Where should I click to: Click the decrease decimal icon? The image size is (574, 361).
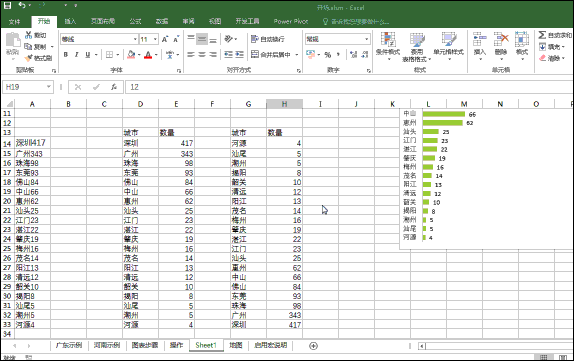[x=365, y=55]
